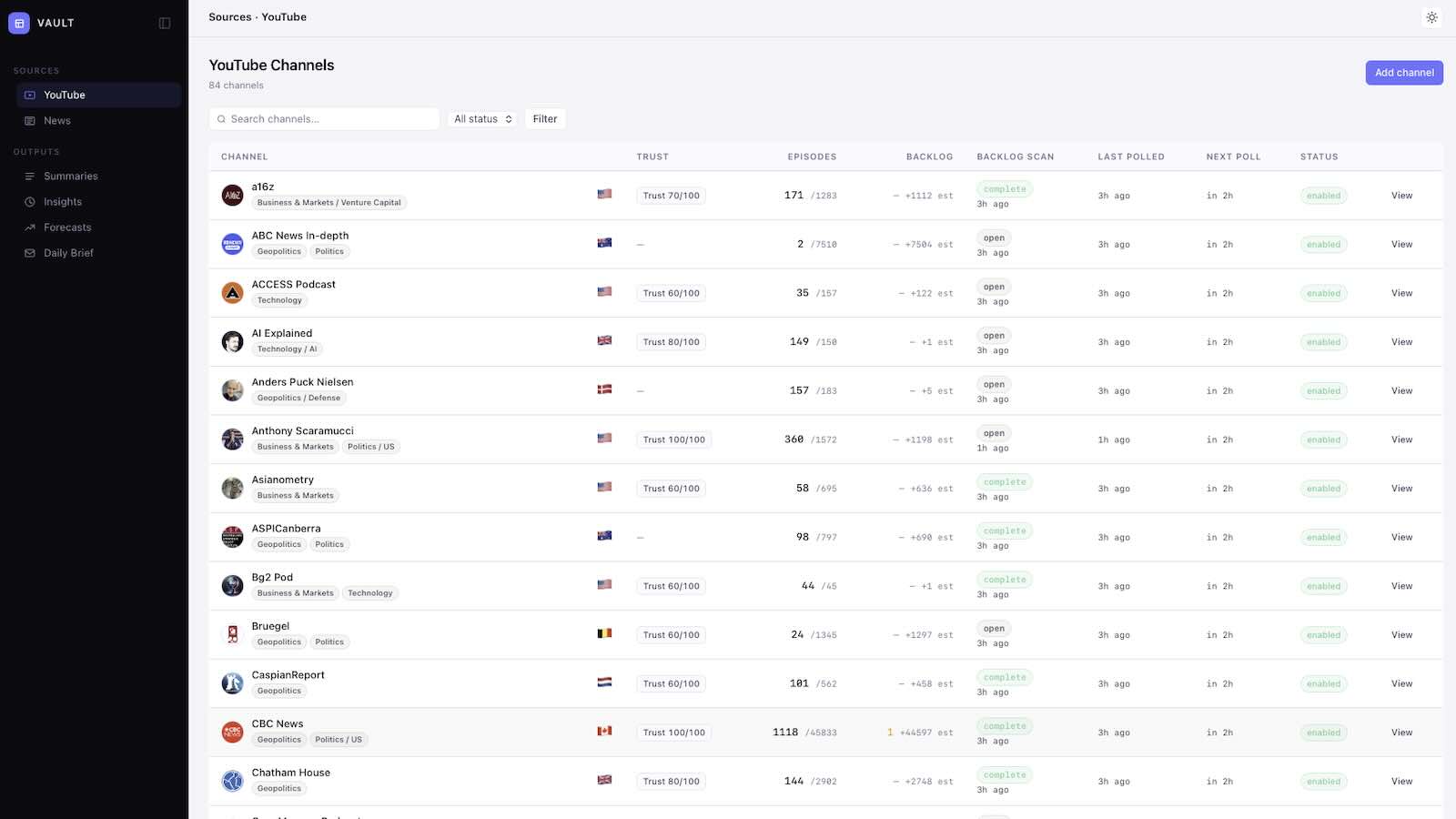Click the Danish flag for Anders Puck Nielsen
The height and width of the screenshot is (819, 1456).
pos(604,389)
